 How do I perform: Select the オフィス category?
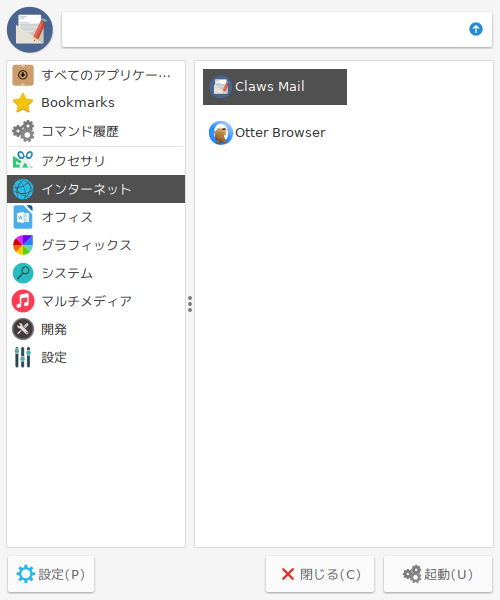[96, 217]
